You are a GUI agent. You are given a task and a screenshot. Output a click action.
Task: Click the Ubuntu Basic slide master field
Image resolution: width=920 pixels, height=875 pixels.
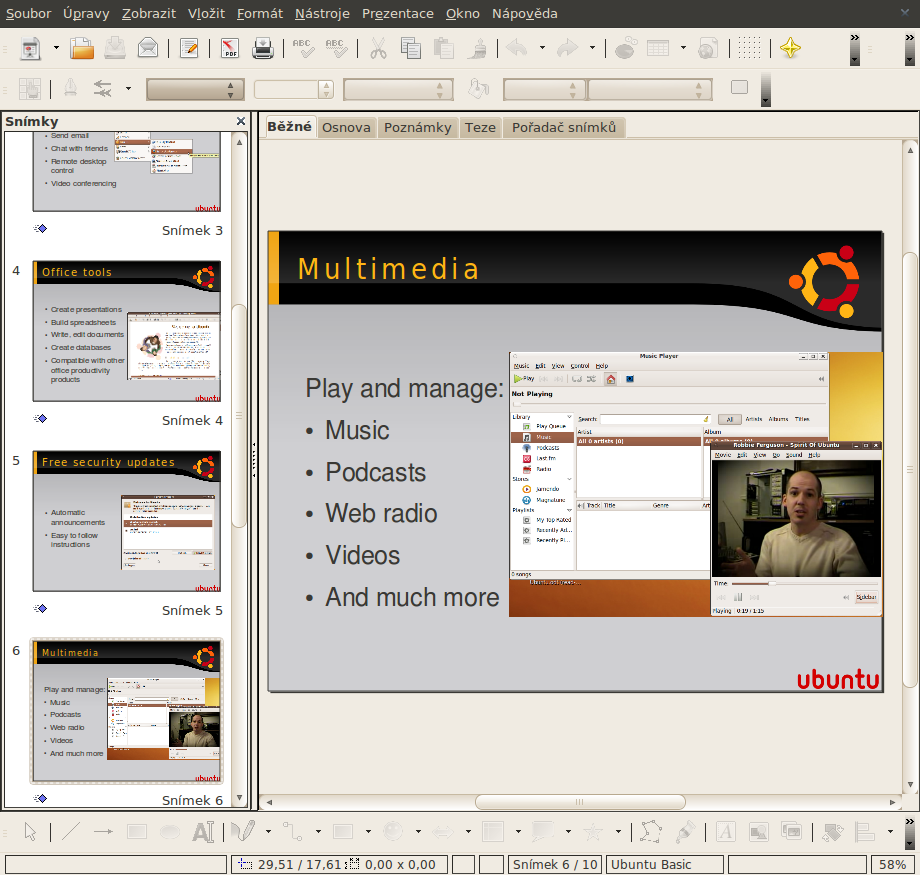pyautogui.click(x=665, y=864)
